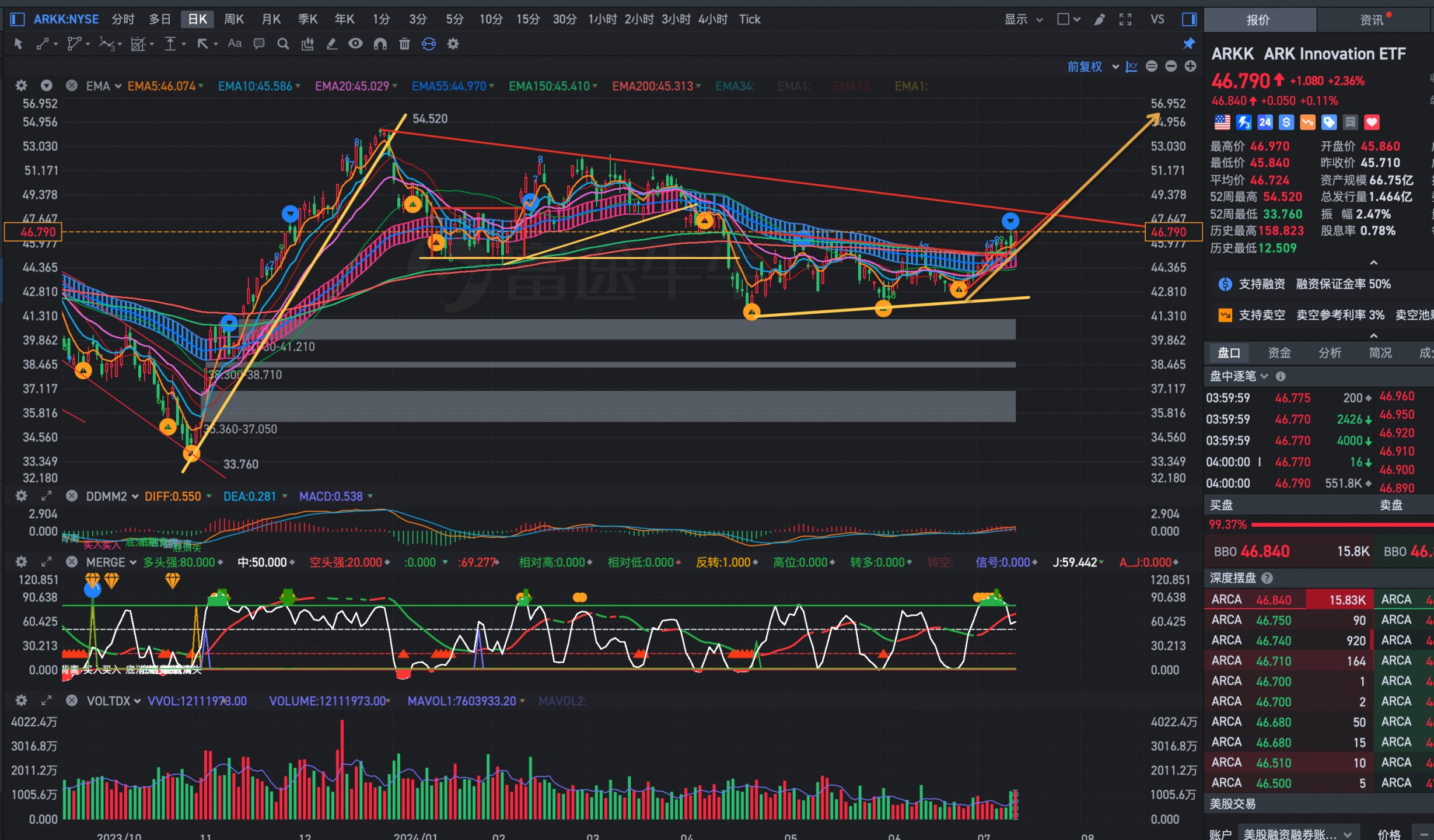
Task: Switch to 周K weekly chart tab
Action: (233, 19)
